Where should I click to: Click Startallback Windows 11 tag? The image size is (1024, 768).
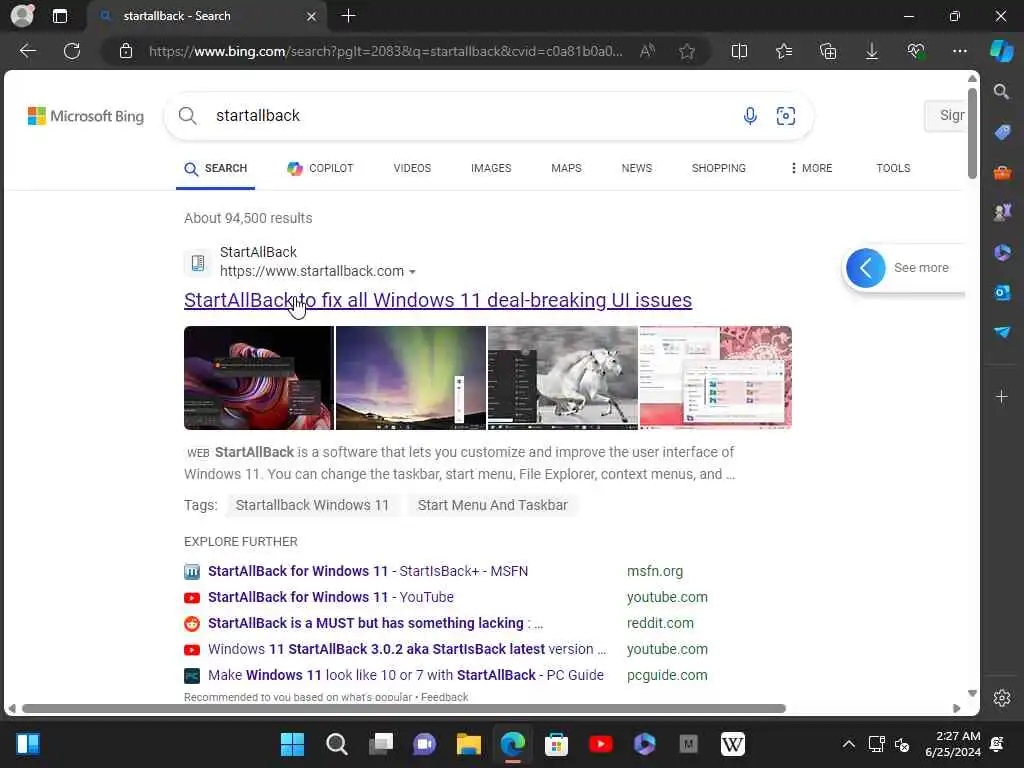(x=312, y=505)
